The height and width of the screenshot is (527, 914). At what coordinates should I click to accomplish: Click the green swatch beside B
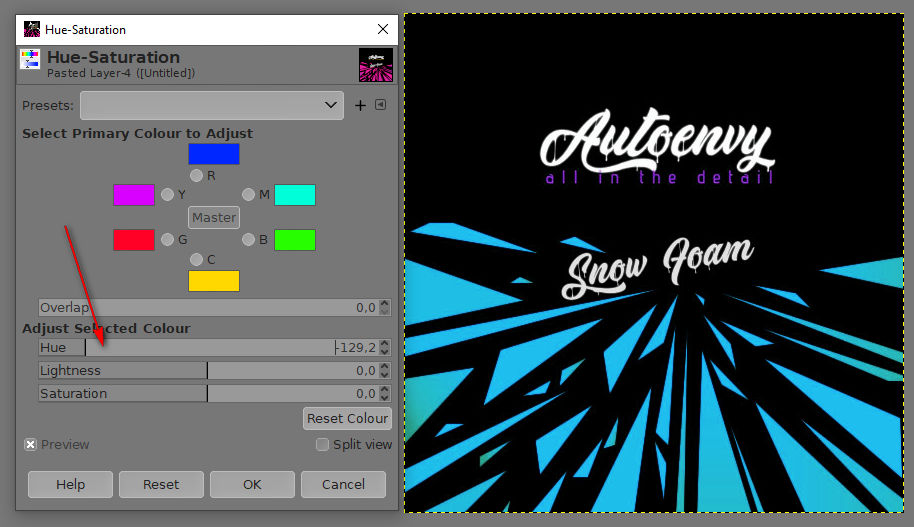pyautogui.click(x=295, y=240)
